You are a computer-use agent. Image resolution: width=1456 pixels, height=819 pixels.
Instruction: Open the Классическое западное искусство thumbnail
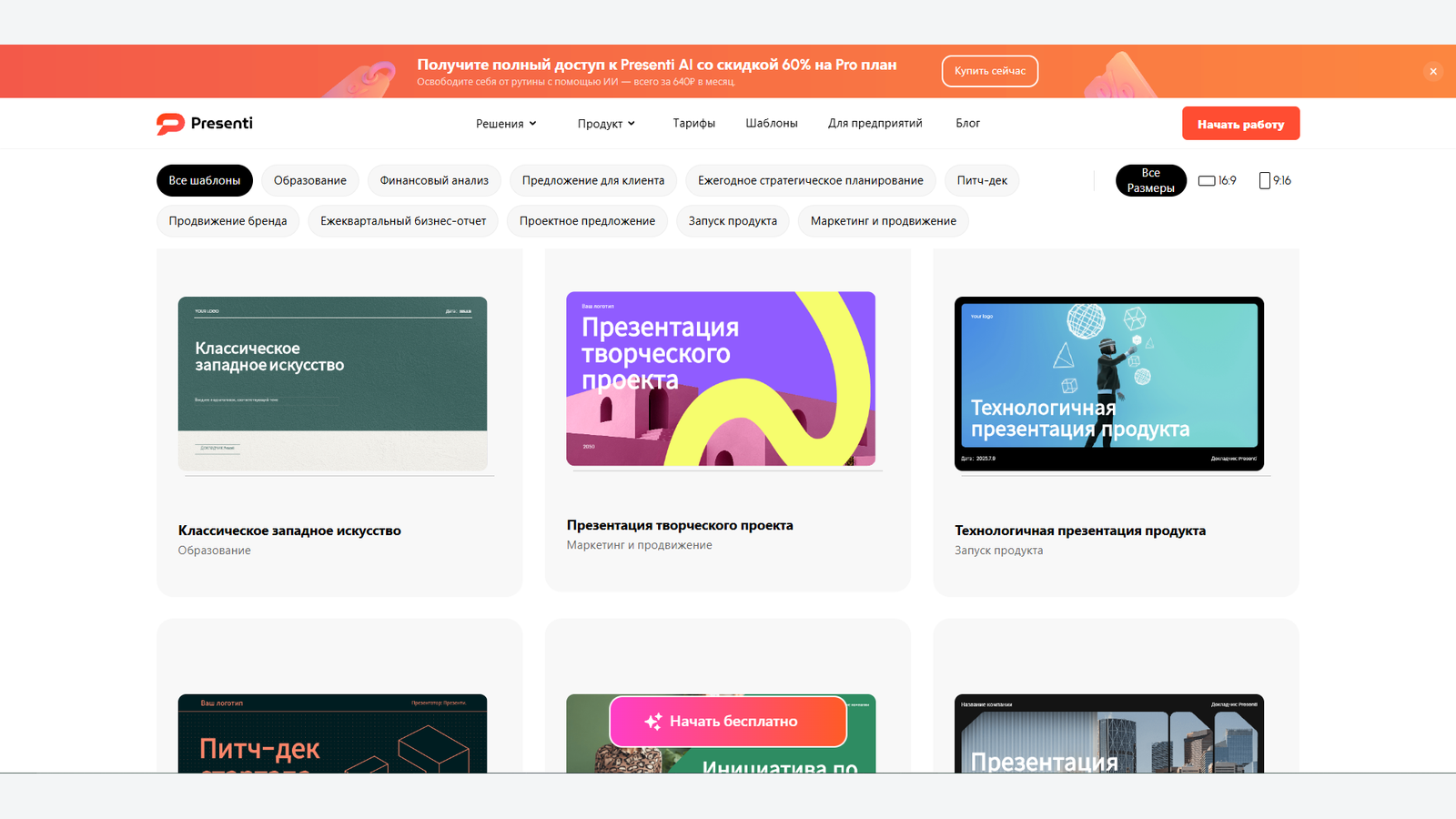pos(333,384)
